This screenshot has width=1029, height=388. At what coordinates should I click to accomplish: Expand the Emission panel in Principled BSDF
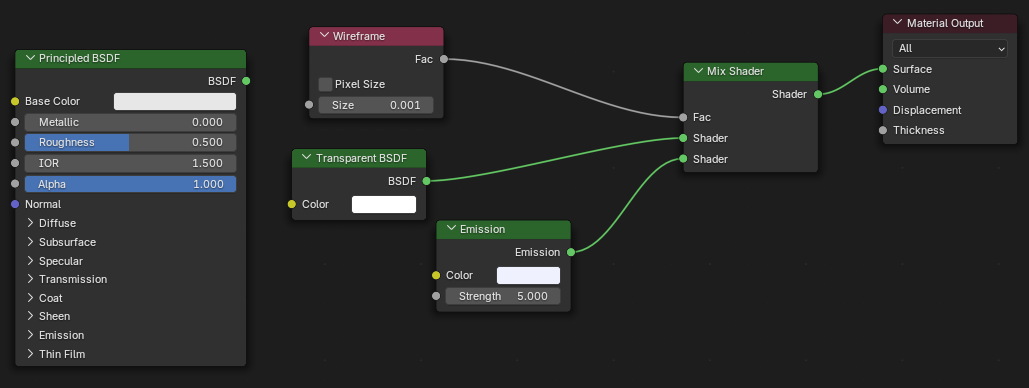[30, 335]
